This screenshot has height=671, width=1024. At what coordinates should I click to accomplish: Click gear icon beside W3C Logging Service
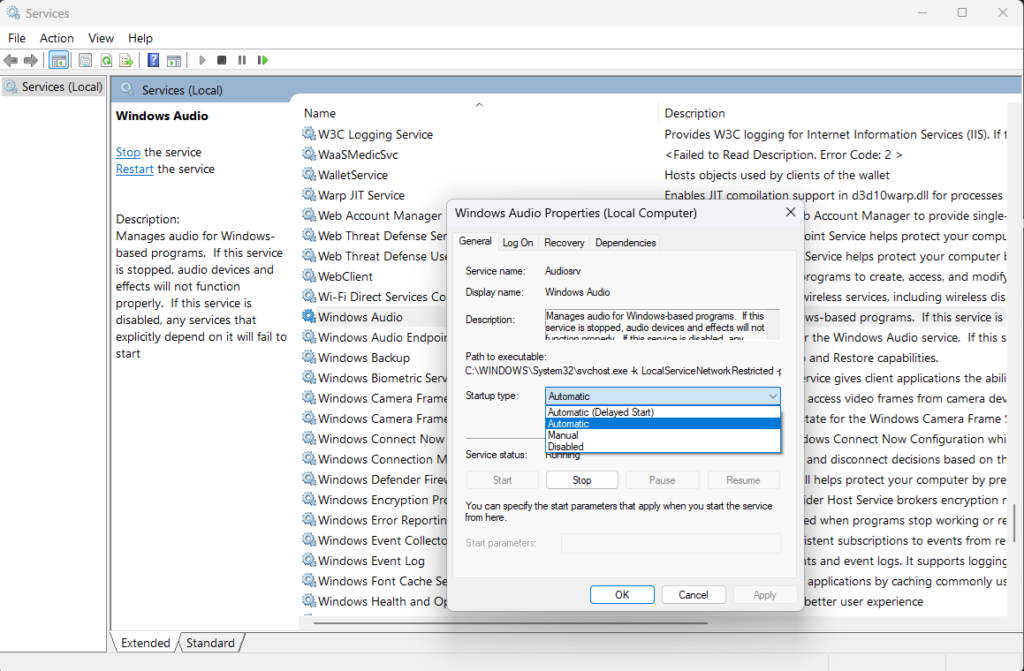pyautogui.click(x=309, y=134)
